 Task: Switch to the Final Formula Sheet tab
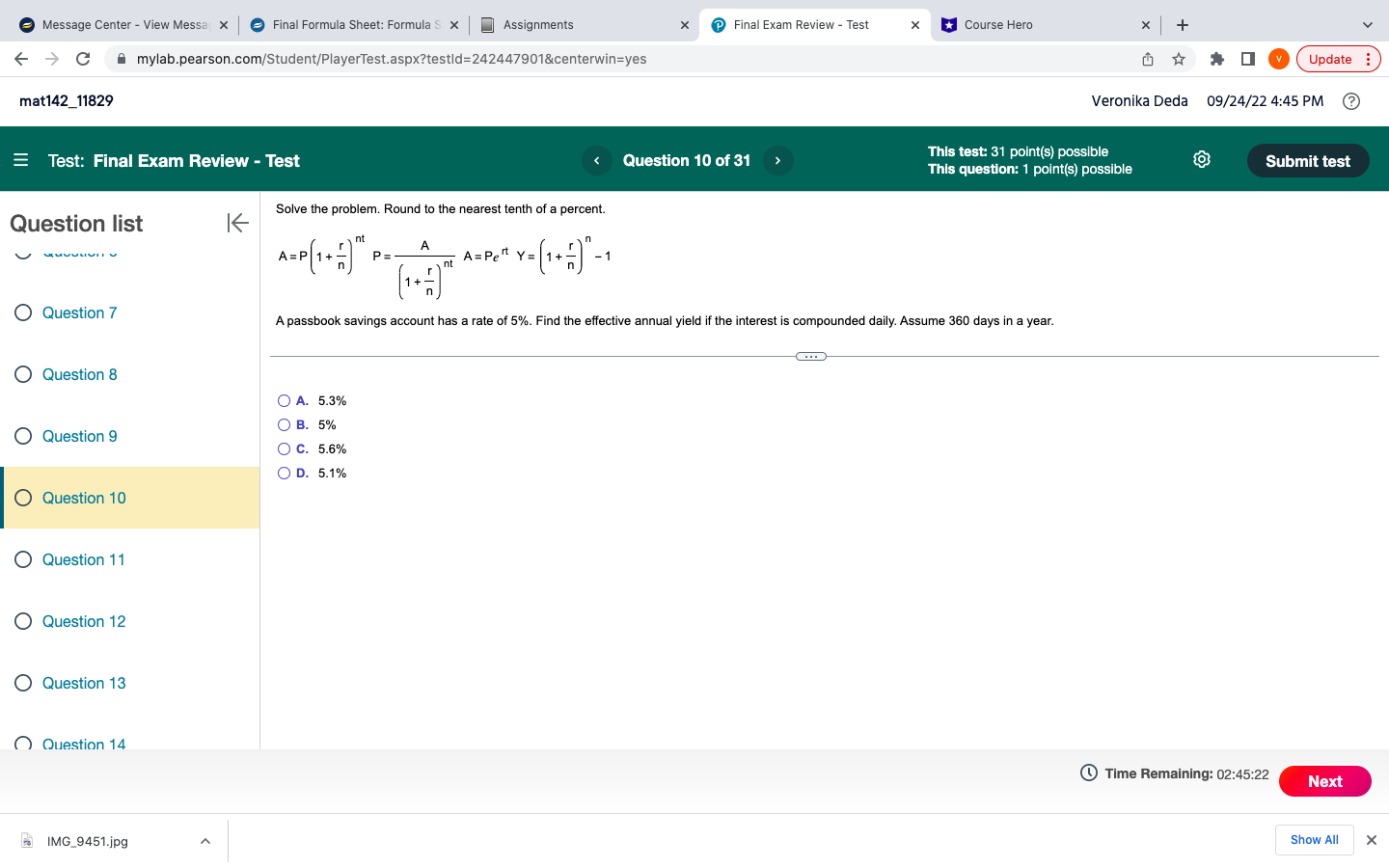[355, 25]
